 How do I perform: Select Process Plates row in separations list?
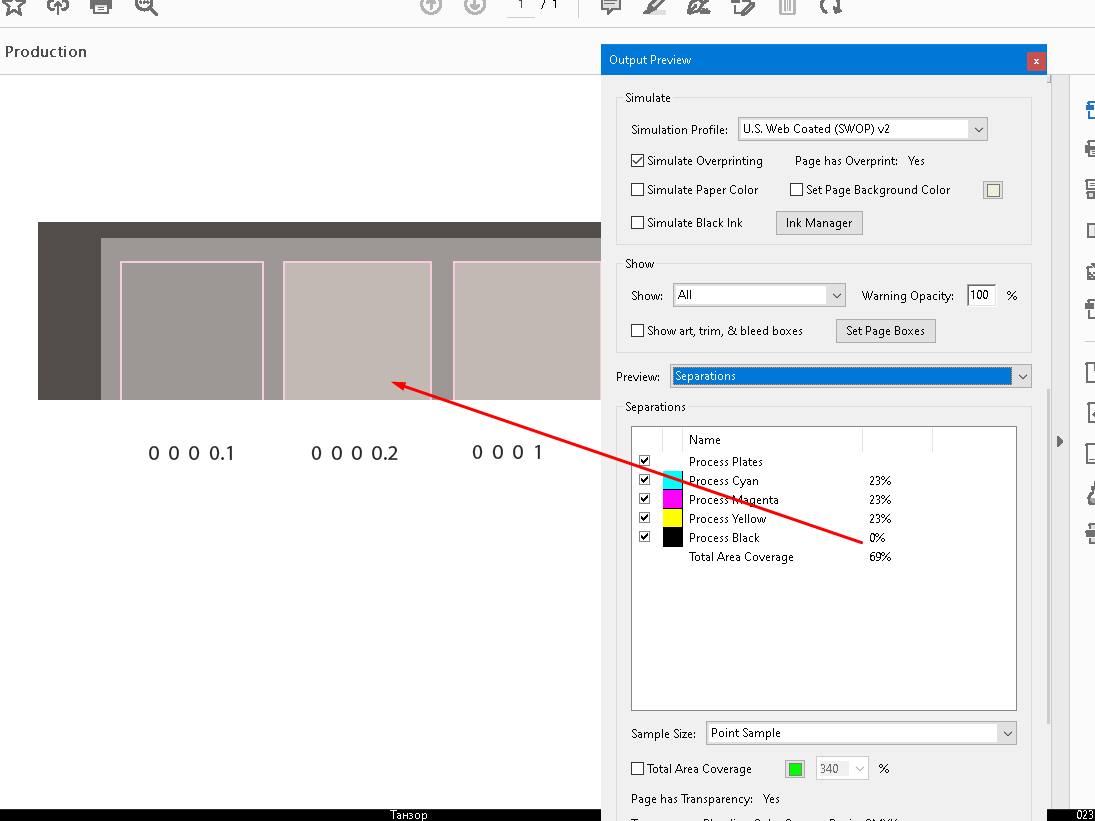725,462
